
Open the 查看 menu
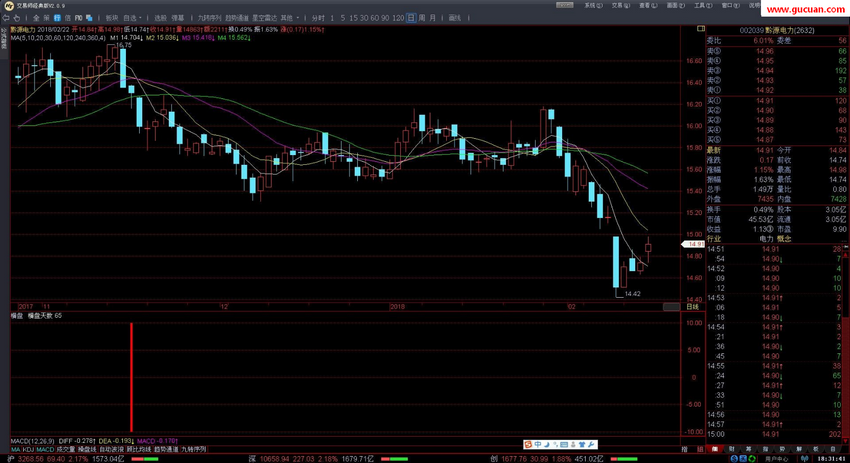pos(648,5)
